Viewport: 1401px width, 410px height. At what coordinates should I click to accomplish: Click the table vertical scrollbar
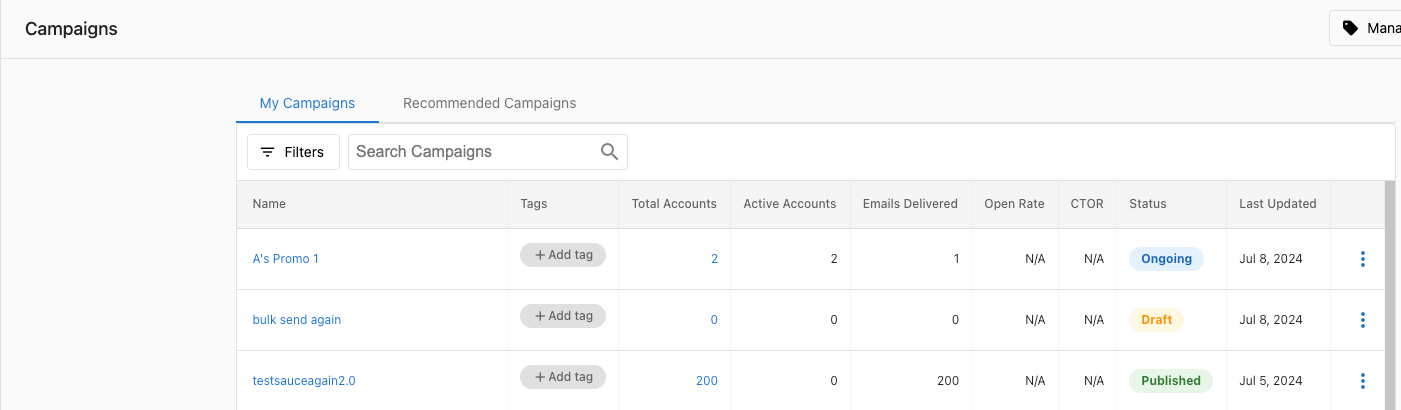(x=1389, y=295)
